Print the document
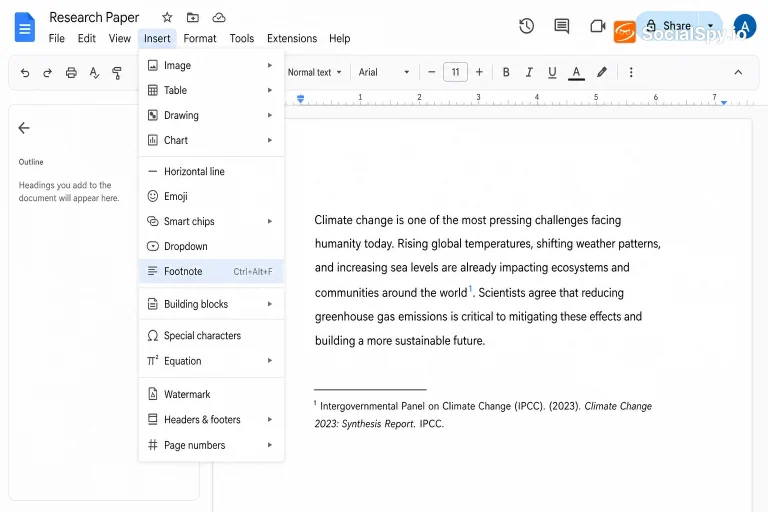The width and height of the screenshot is (768, 512). click(x=71, y=73)
